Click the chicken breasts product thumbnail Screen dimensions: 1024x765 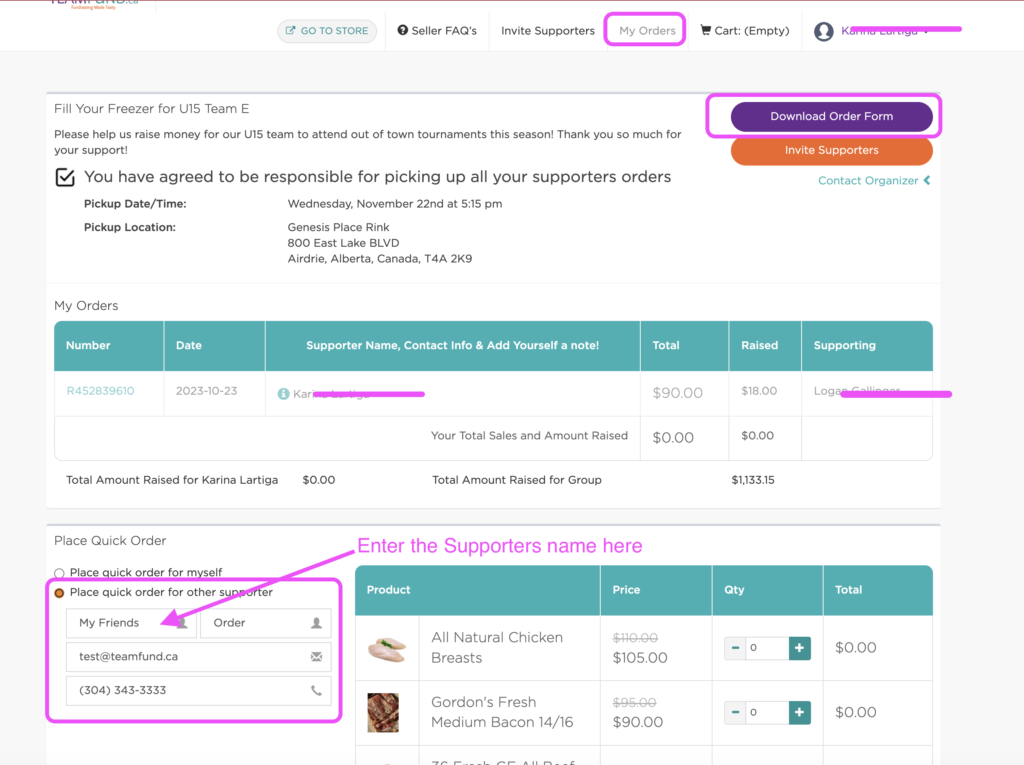tap(386, 648)
